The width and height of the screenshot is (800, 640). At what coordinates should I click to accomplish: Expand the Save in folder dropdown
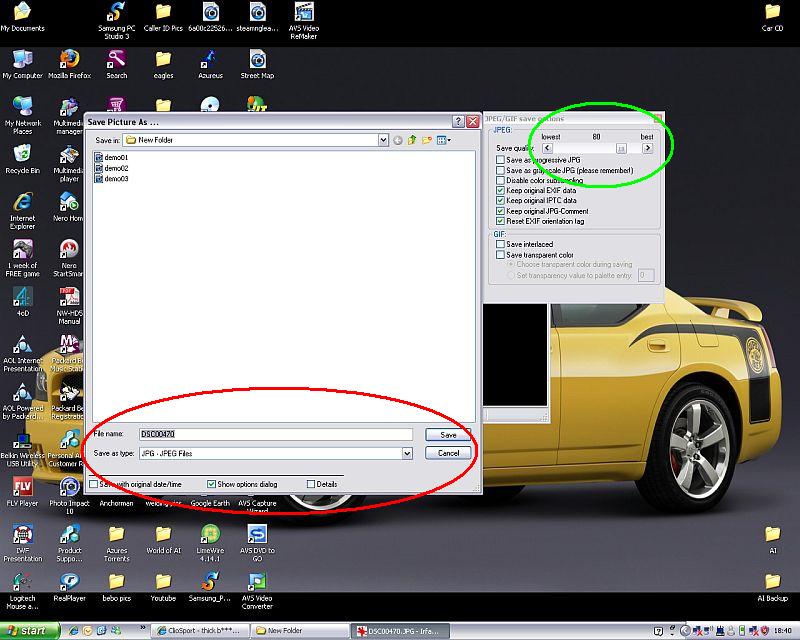(383, 140)
